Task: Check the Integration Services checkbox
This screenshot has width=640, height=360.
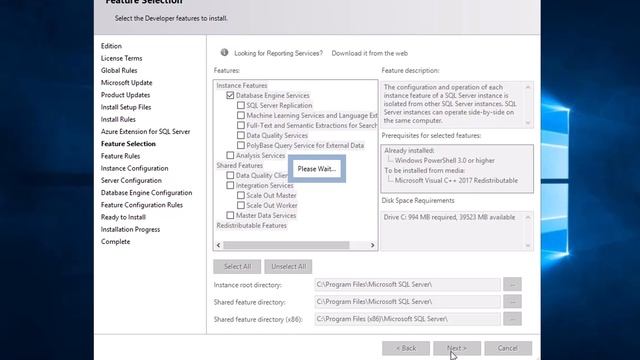Action: pyautogui.click(x=230, y=185)
